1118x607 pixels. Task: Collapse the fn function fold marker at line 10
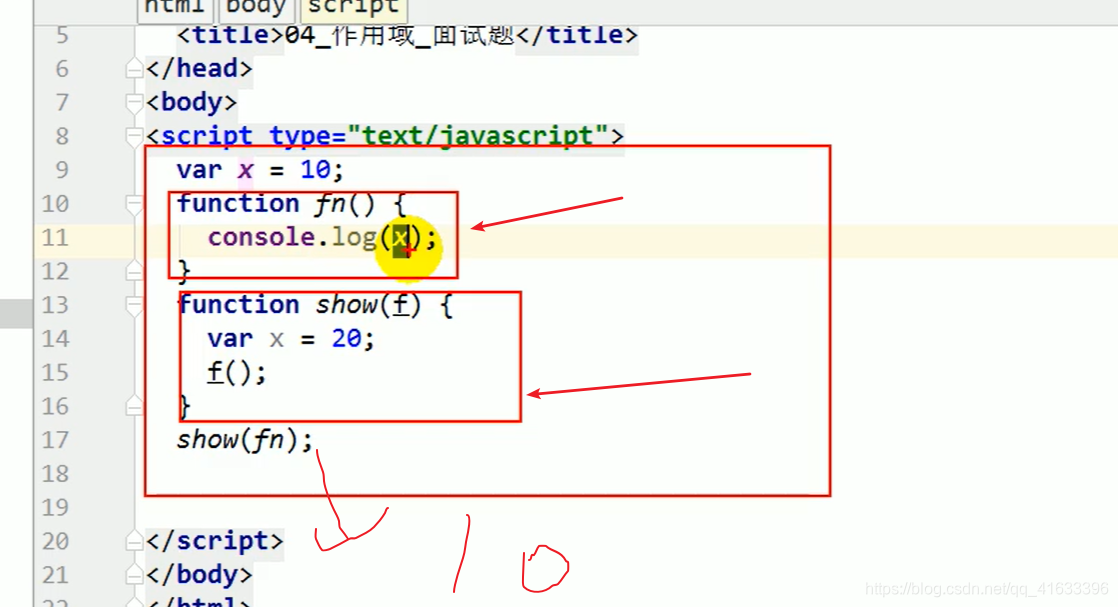[x=133, y=205]
